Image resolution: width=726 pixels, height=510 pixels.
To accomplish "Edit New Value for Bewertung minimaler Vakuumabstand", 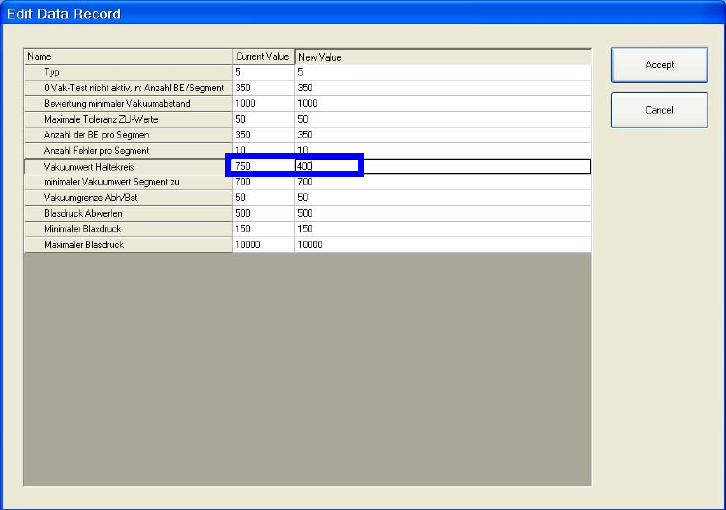I will pyautogui.click(x=443, y=104).
